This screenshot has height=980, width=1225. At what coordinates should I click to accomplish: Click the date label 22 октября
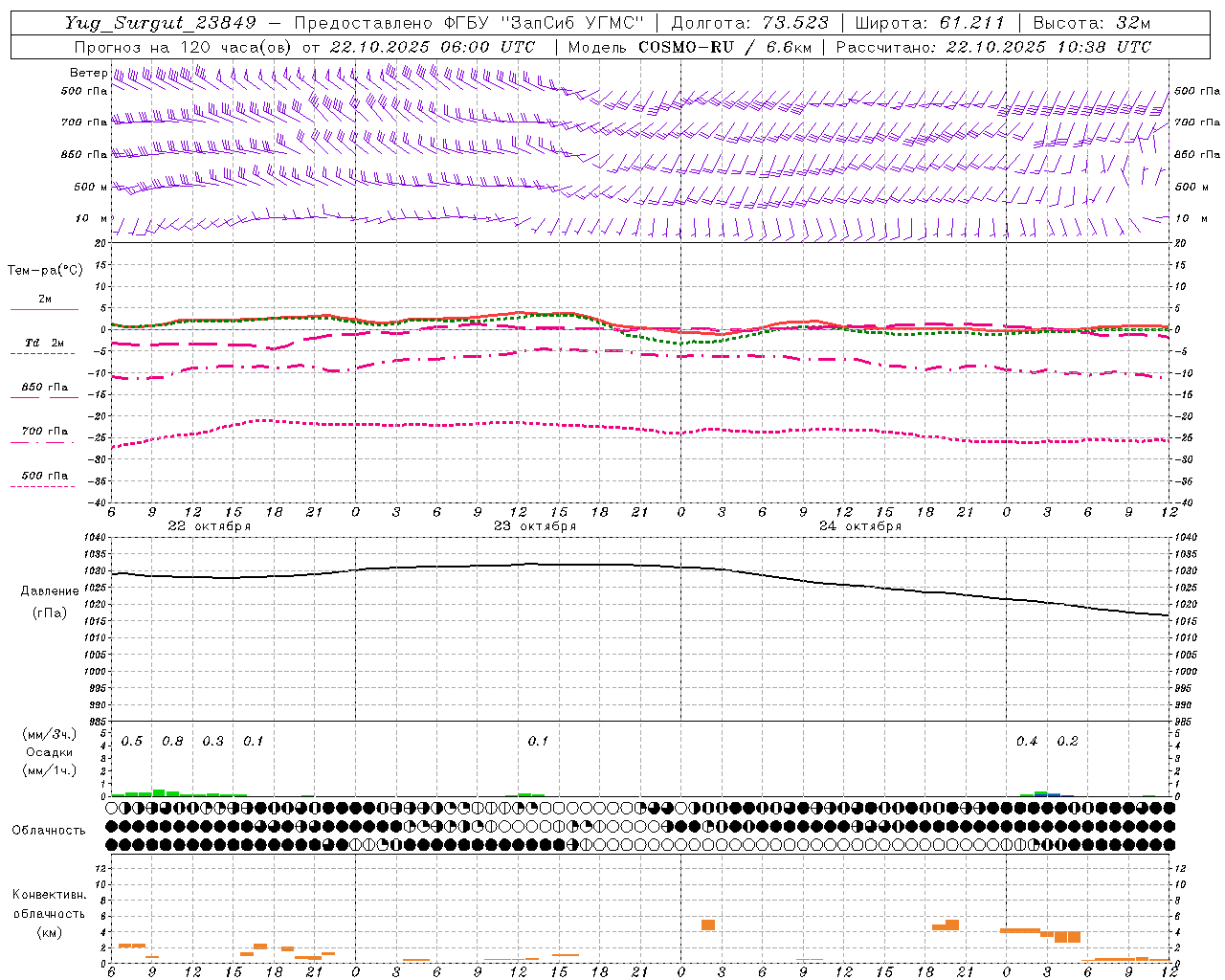pyautogui.click(x=210, y=526)
